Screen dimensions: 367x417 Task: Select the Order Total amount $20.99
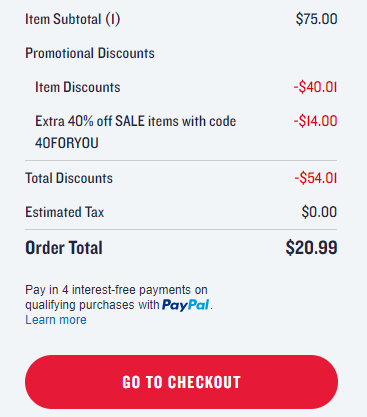pos(311,248)
